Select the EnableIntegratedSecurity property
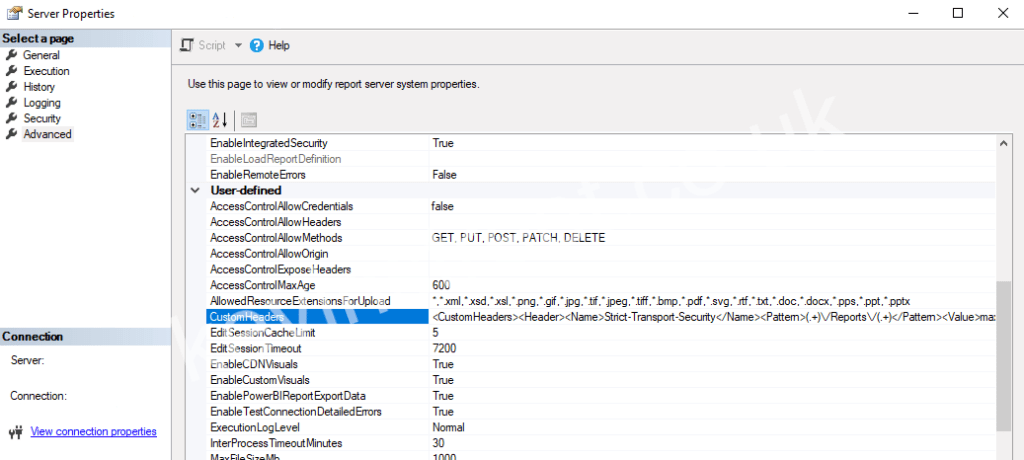The image size is (1024, 460). [268, 143]
